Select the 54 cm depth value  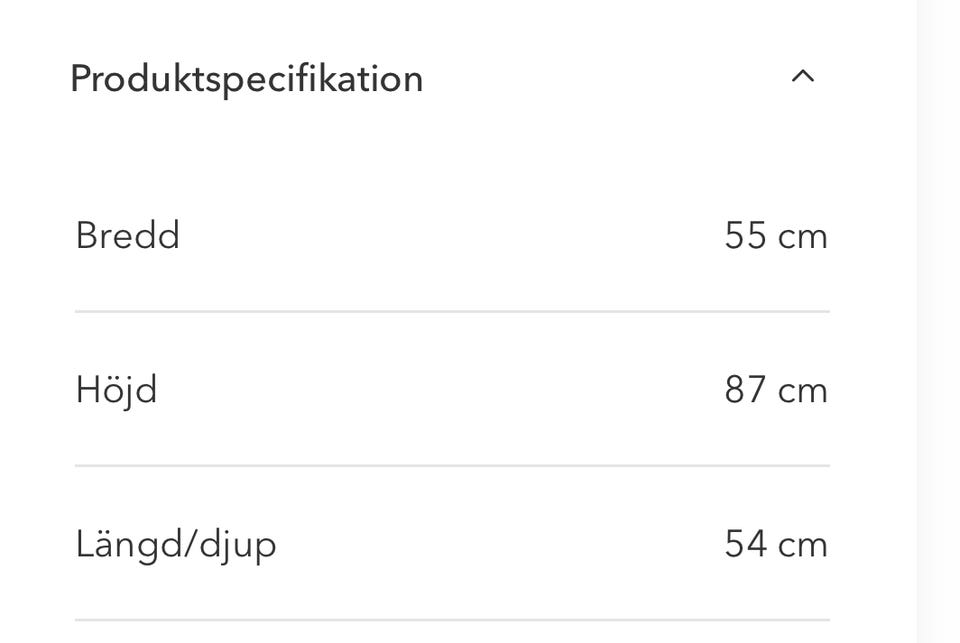pyautogui.click(x=775, y=545)
